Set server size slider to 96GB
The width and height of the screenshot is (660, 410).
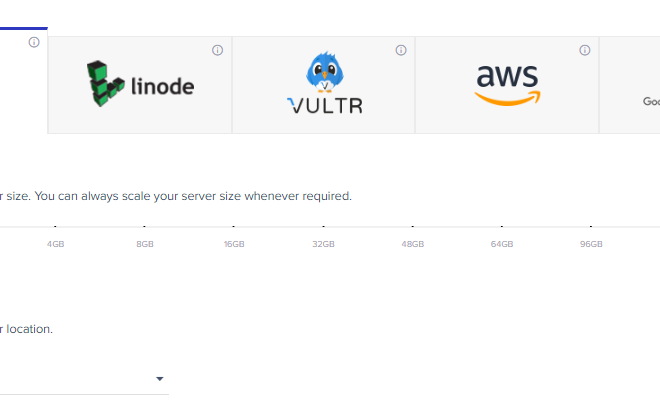(591, 227)
